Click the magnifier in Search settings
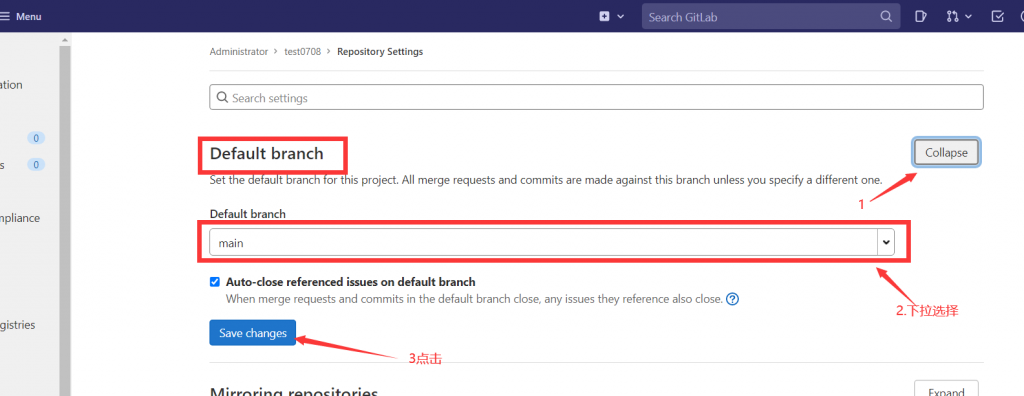Screen dimensions: 1024x396 coord(221,97)
